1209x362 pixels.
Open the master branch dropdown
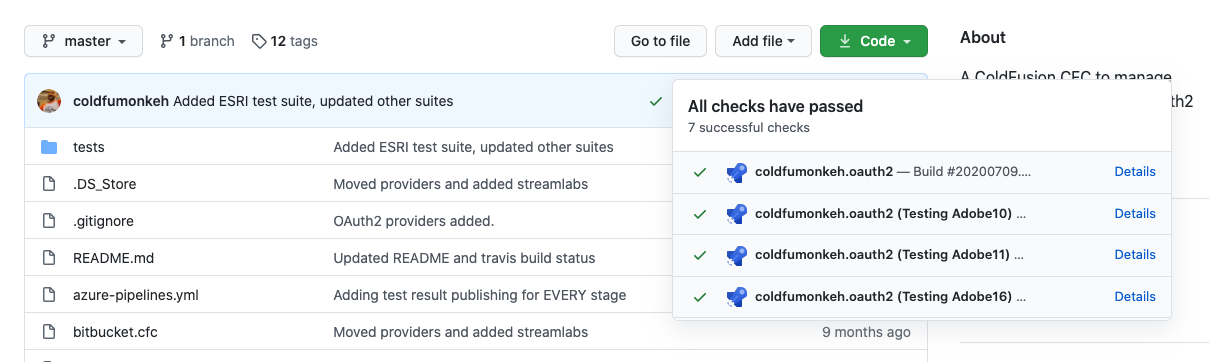84,41
